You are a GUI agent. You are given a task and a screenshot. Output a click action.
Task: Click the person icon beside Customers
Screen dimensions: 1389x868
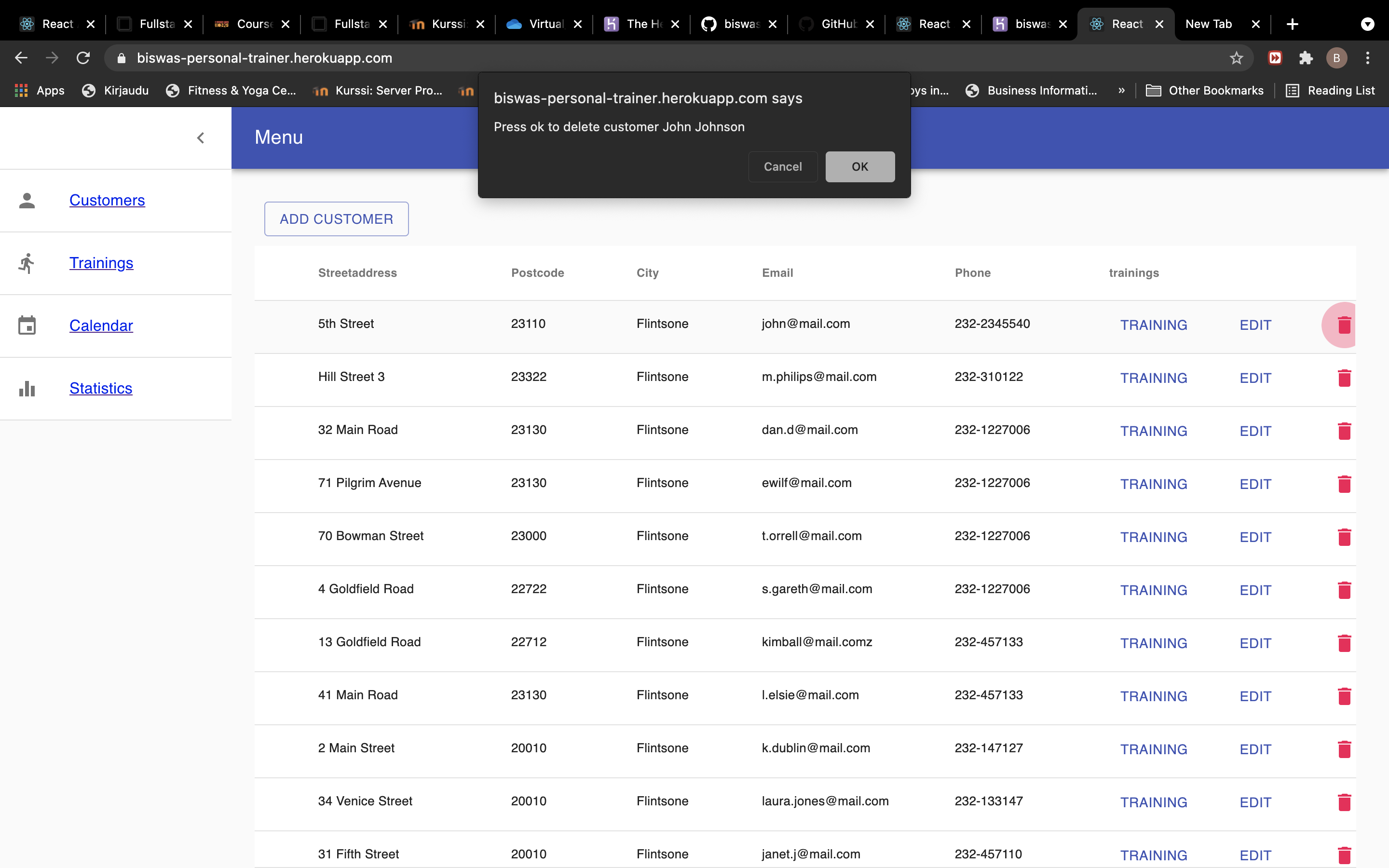pos(27,200)
